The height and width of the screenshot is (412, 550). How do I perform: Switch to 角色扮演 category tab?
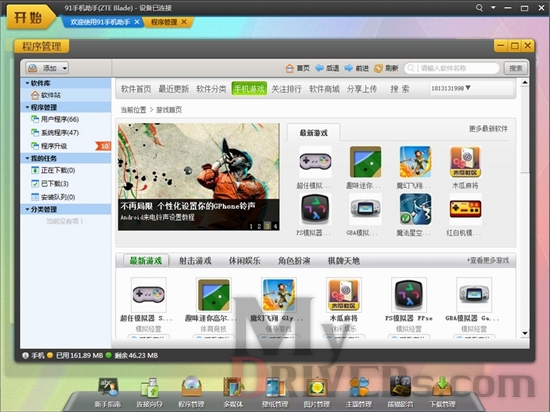[294, 261]
